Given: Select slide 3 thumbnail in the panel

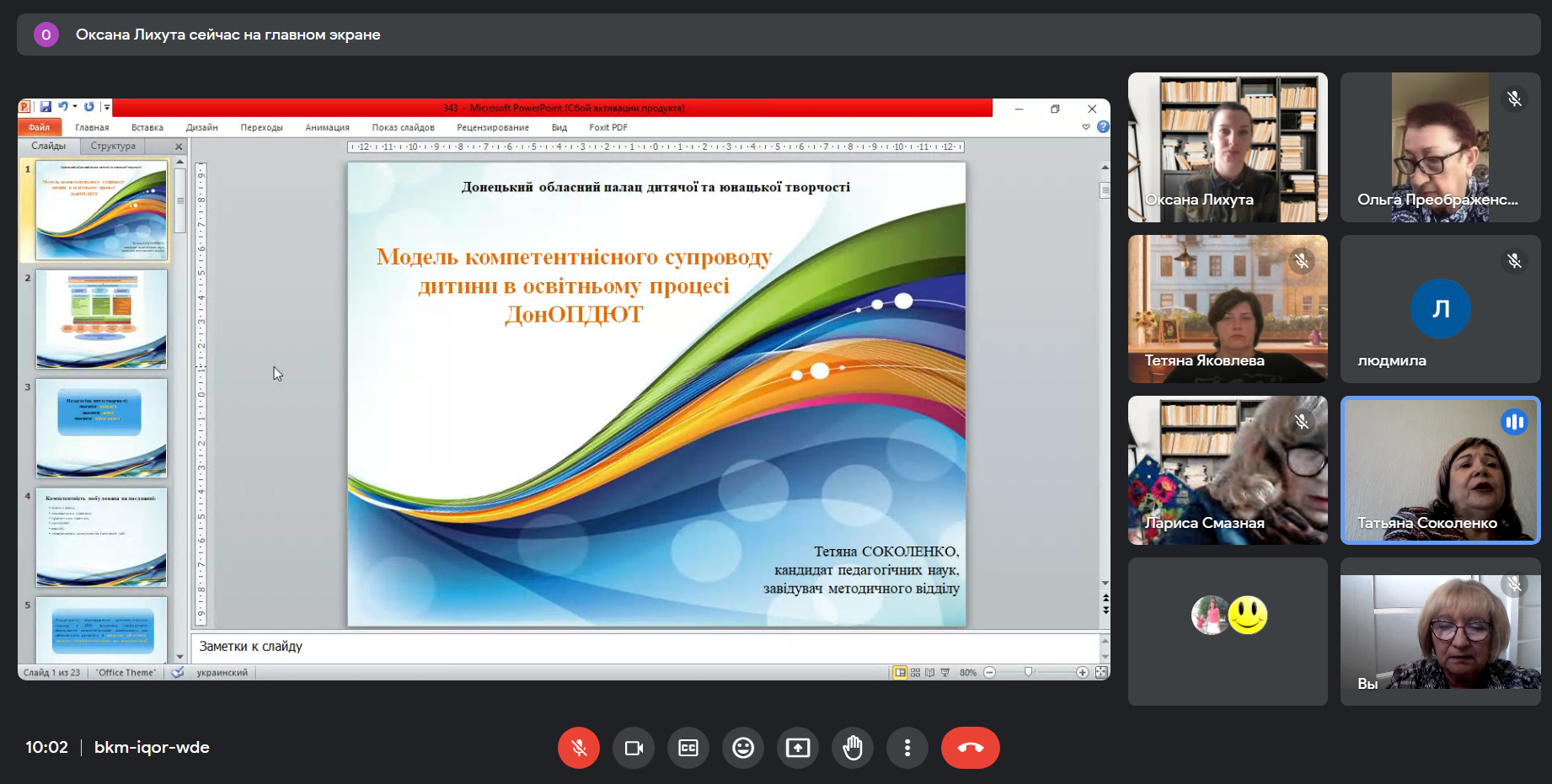Looking at the screenshot, I should point(101,428).
